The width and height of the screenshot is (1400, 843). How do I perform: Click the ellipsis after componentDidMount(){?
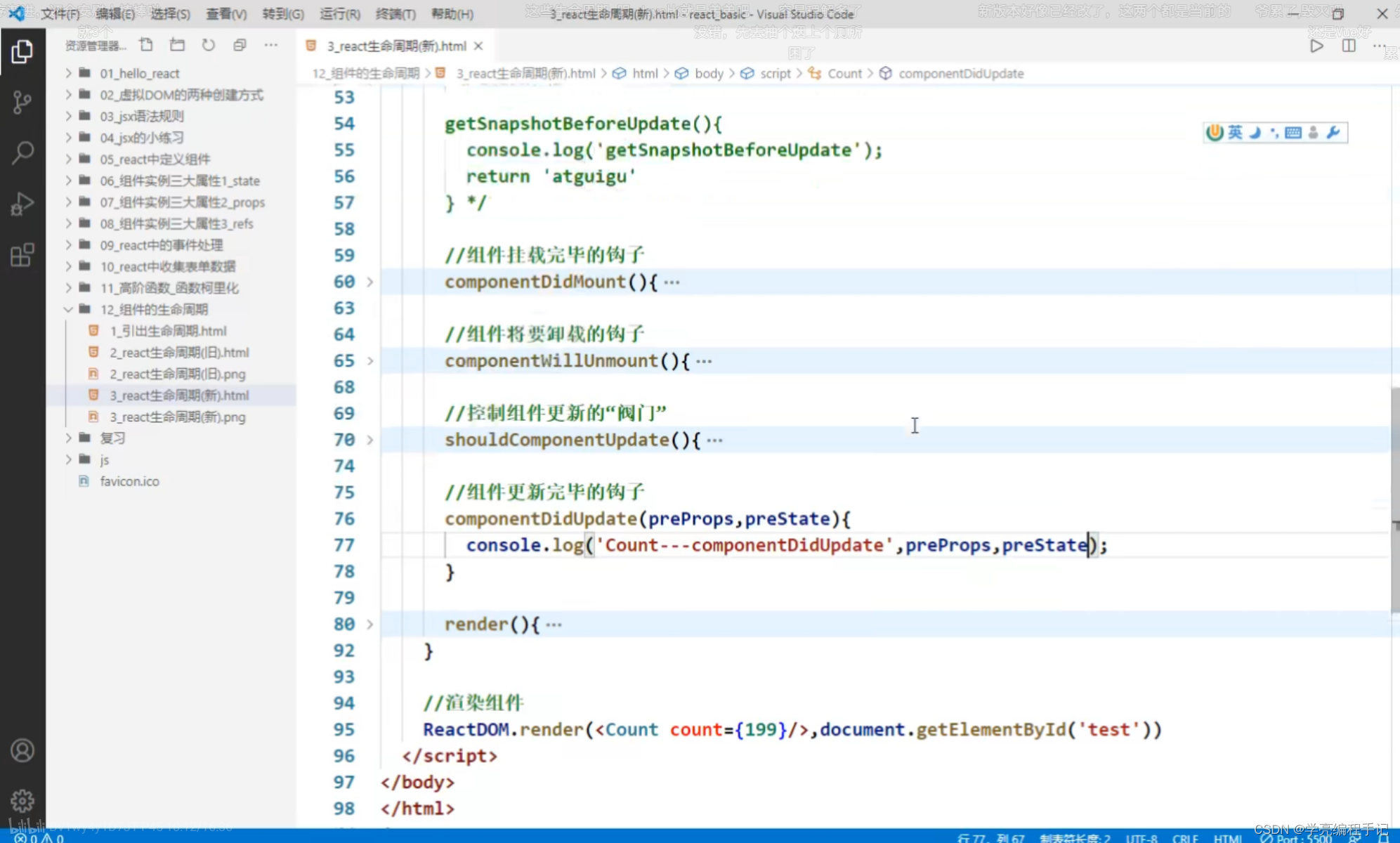(x=672, y=282)
